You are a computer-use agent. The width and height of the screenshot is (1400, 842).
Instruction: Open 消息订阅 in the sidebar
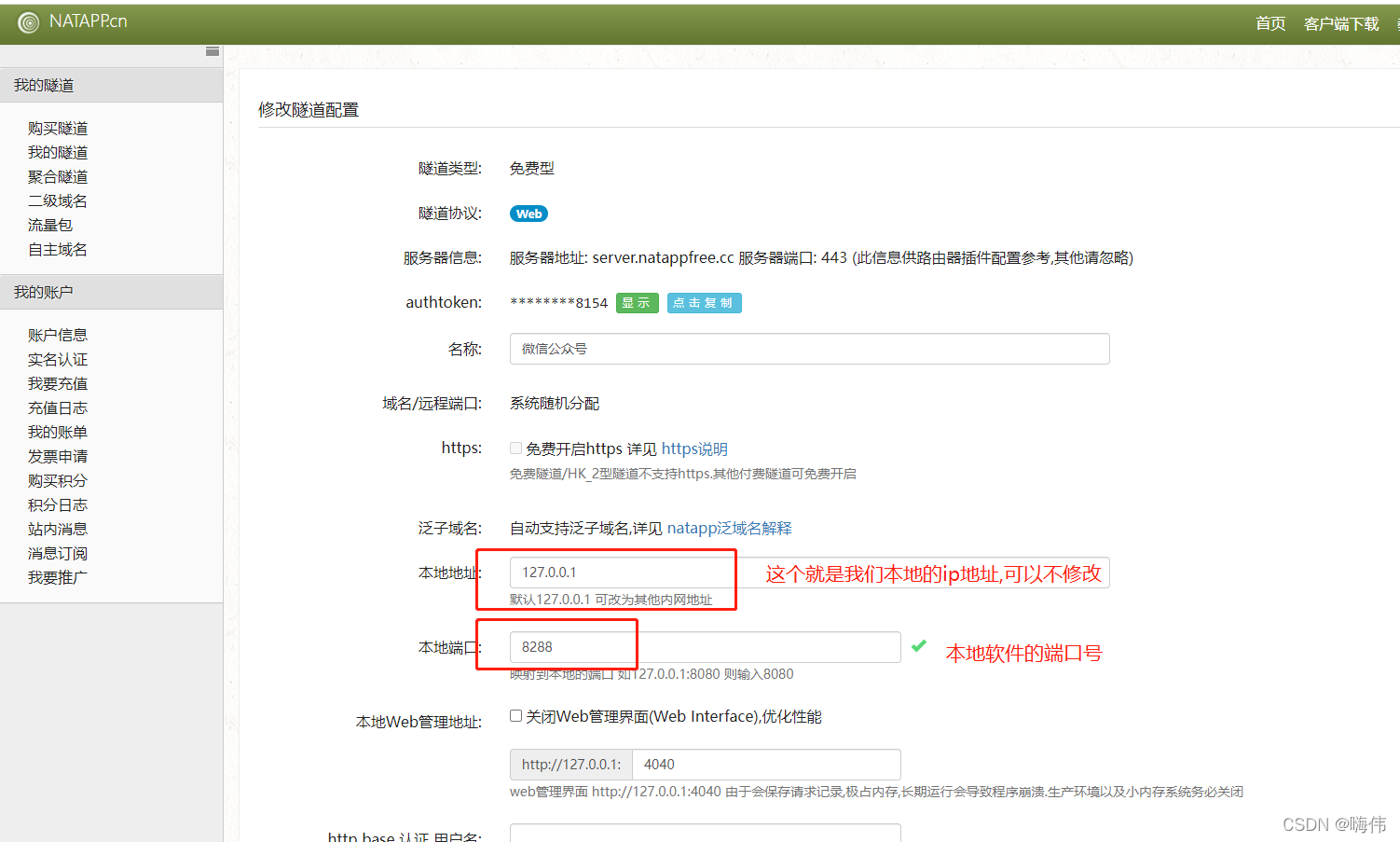(x=58, y=553)
